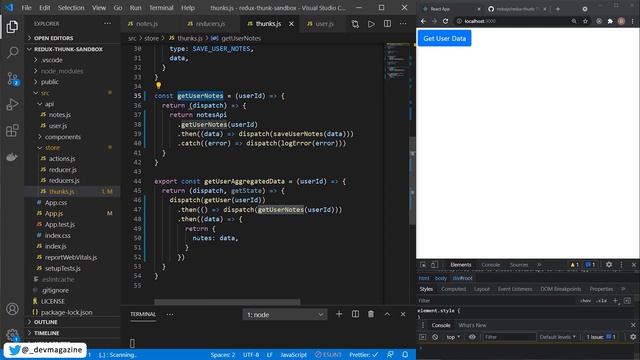Open the '1 Issue' link in console toolbar
This screenshot has width=640, height=360.
[x=601, y=337]
